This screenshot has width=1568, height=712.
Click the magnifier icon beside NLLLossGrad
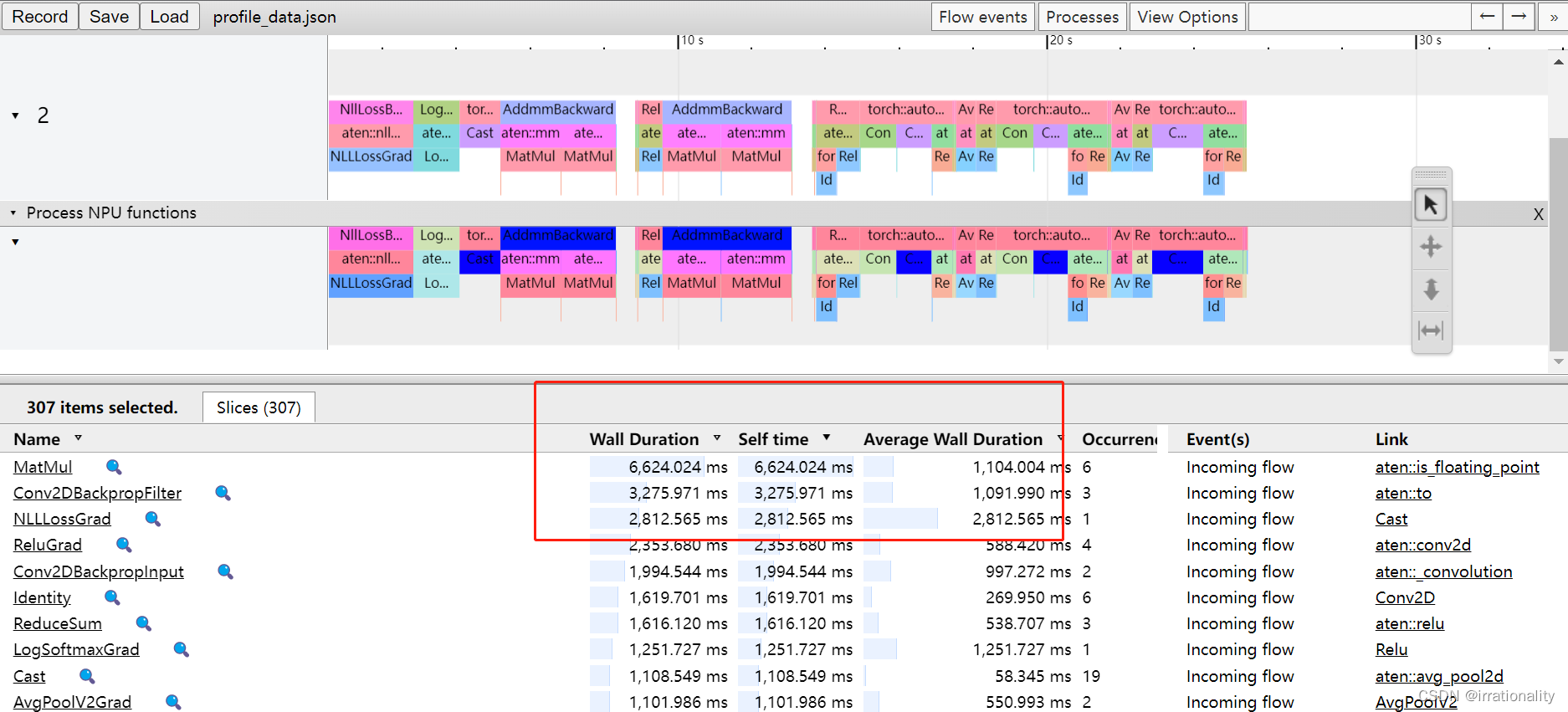click(152, 519)
